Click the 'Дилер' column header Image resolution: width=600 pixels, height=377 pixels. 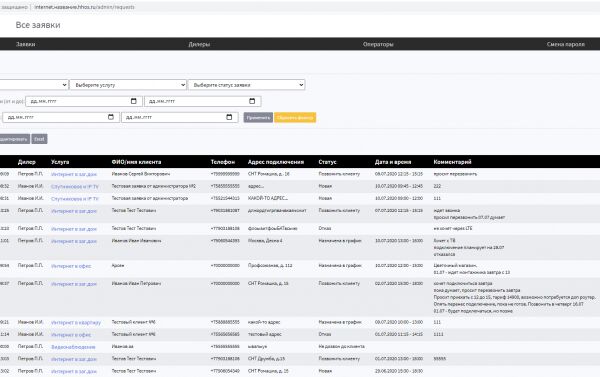pos(26,162)
